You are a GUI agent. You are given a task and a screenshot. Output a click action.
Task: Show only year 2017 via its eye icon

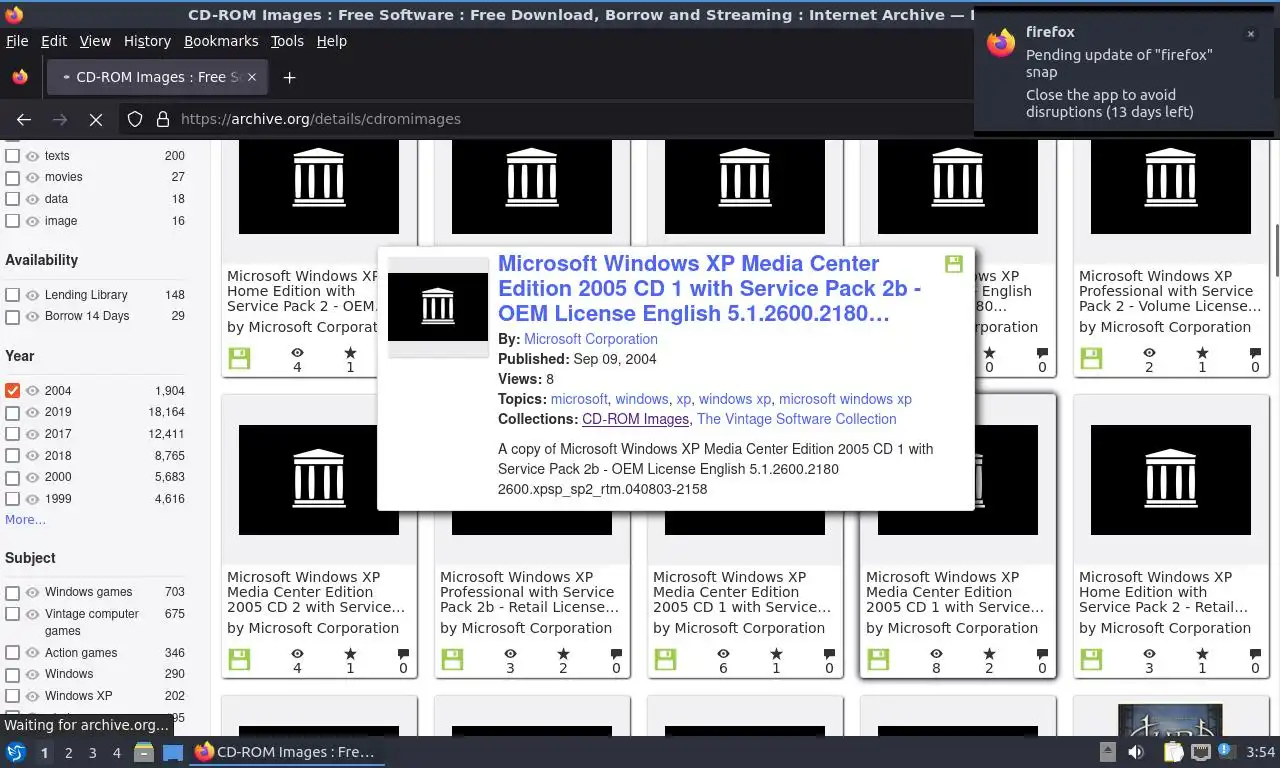(32, 434)
